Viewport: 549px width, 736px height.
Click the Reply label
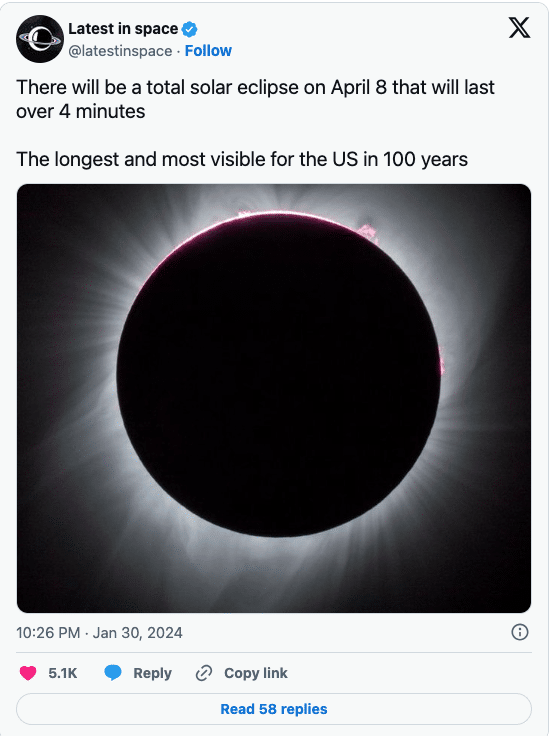click(x=152, y=673)
